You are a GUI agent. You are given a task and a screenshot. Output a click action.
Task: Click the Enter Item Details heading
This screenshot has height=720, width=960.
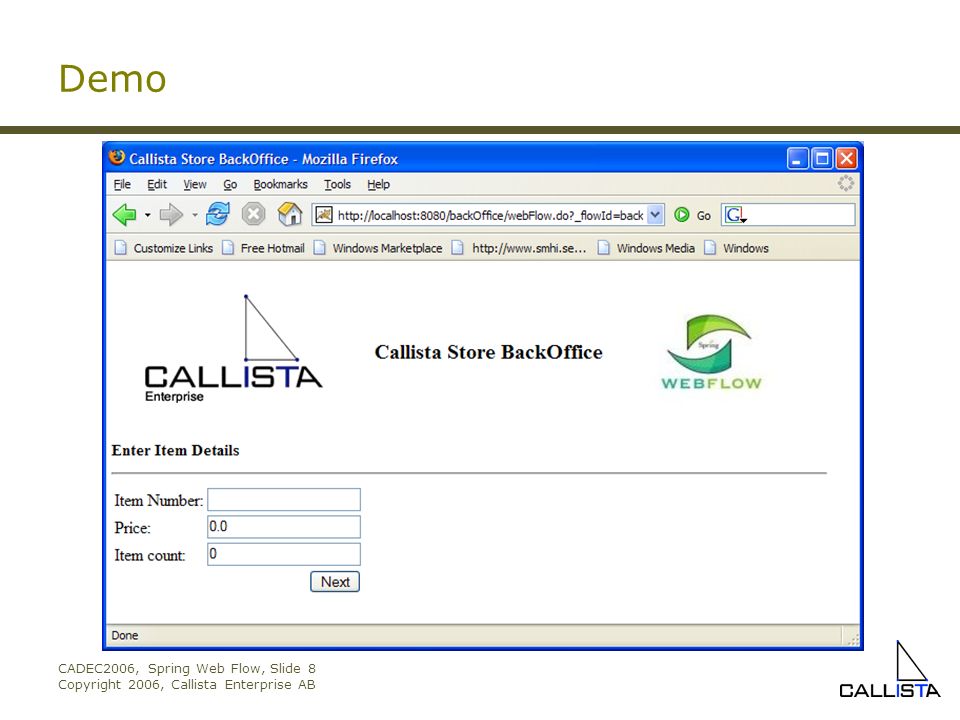(x=176, y=451)
